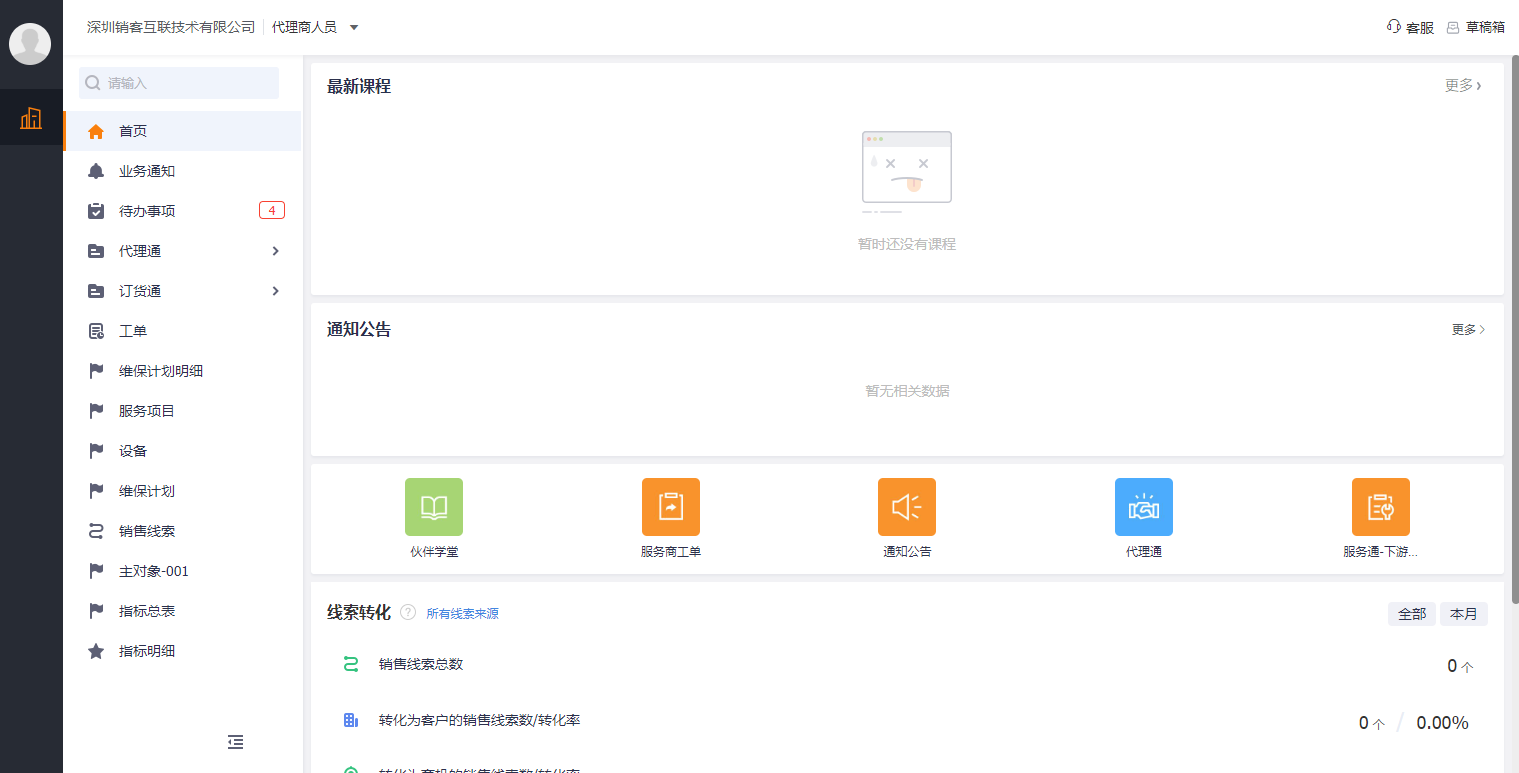
Task: Click the blue building icon beside 转化为客户
Action: (x=351, y=720)
